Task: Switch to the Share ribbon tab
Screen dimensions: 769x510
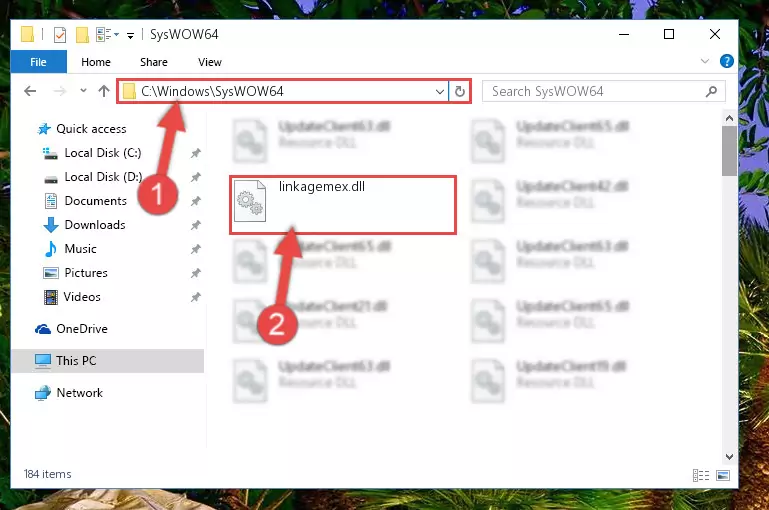Action: (154, 62)
